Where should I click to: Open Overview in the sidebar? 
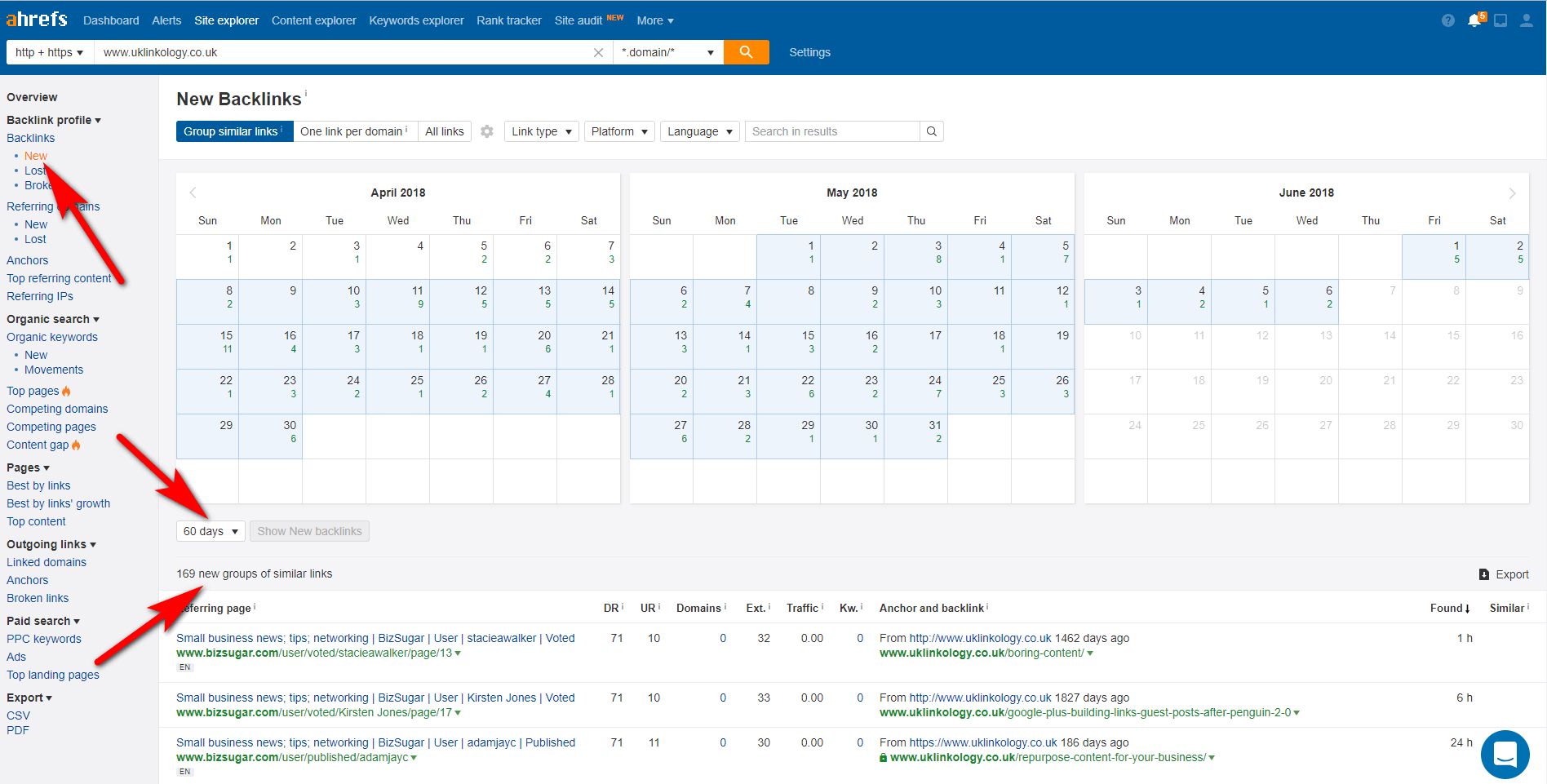pyautogui.click(x=32, y=97)
